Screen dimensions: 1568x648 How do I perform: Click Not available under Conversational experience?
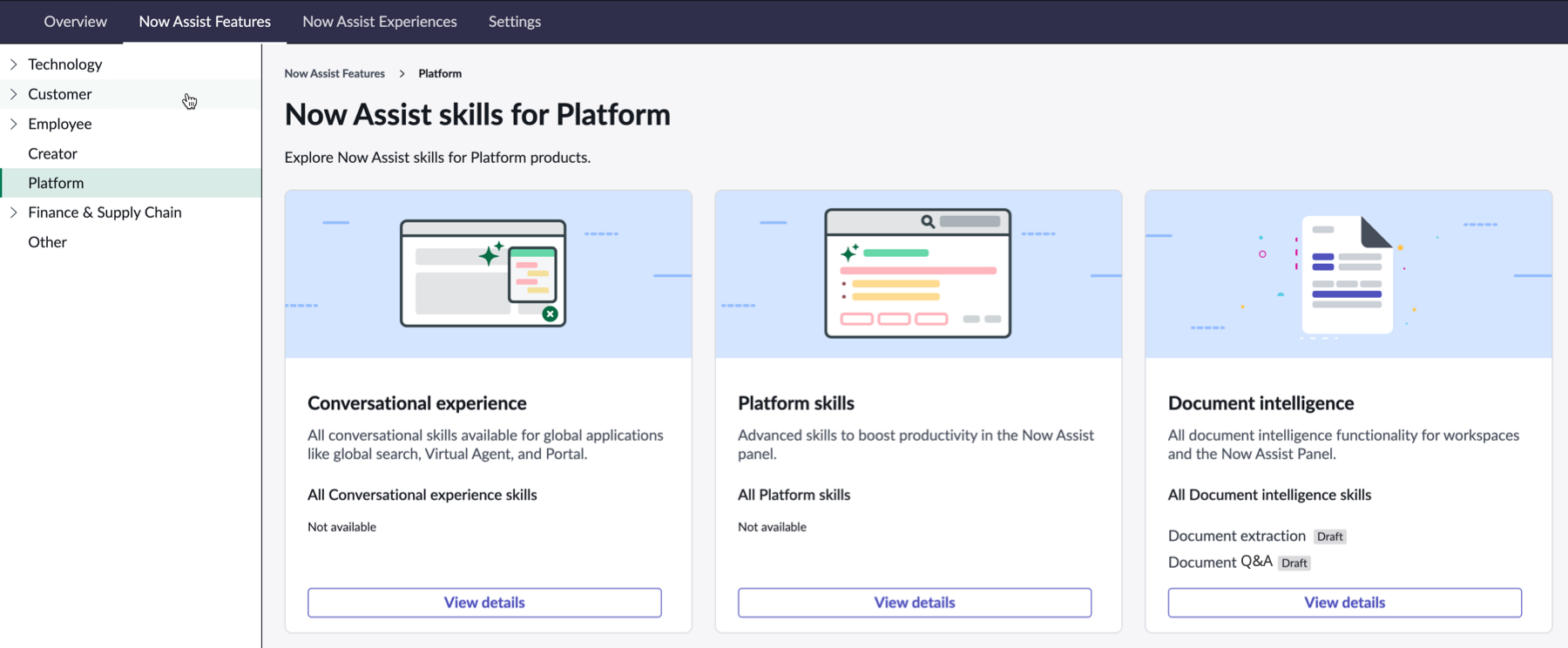coord(341,527)
